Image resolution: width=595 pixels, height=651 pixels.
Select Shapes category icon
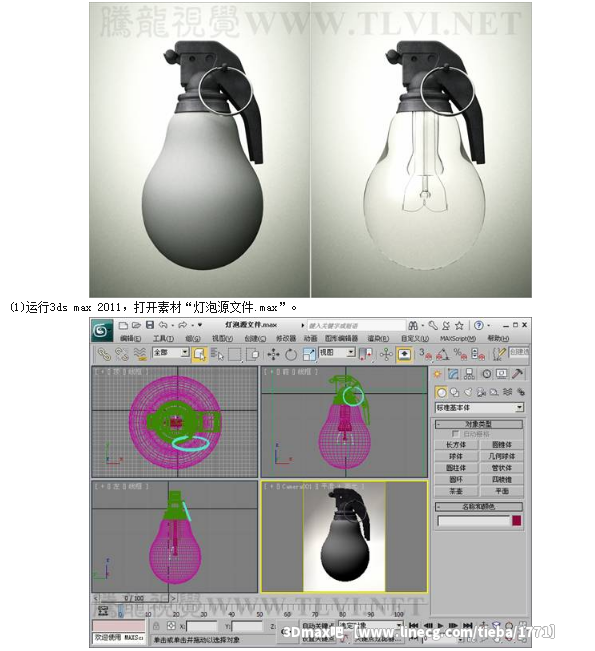455,392
